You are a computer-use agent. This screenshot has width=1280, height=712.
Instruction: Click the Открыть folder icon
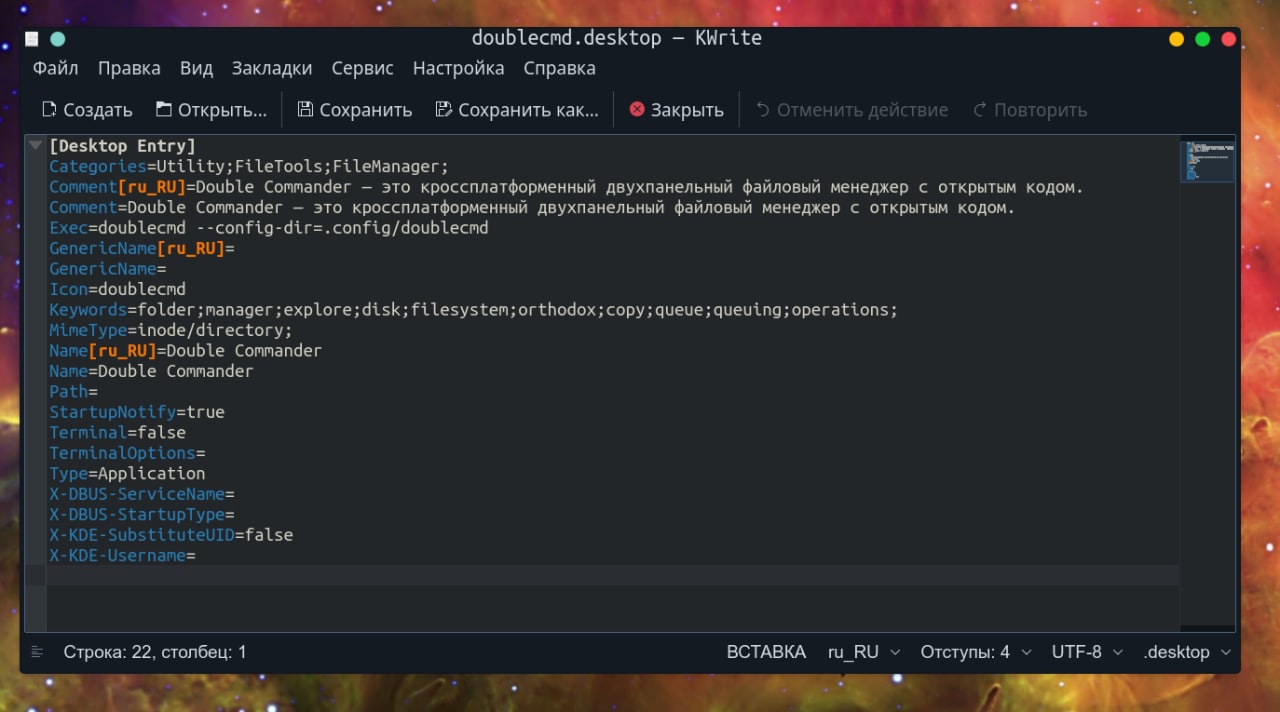point(164,110)
